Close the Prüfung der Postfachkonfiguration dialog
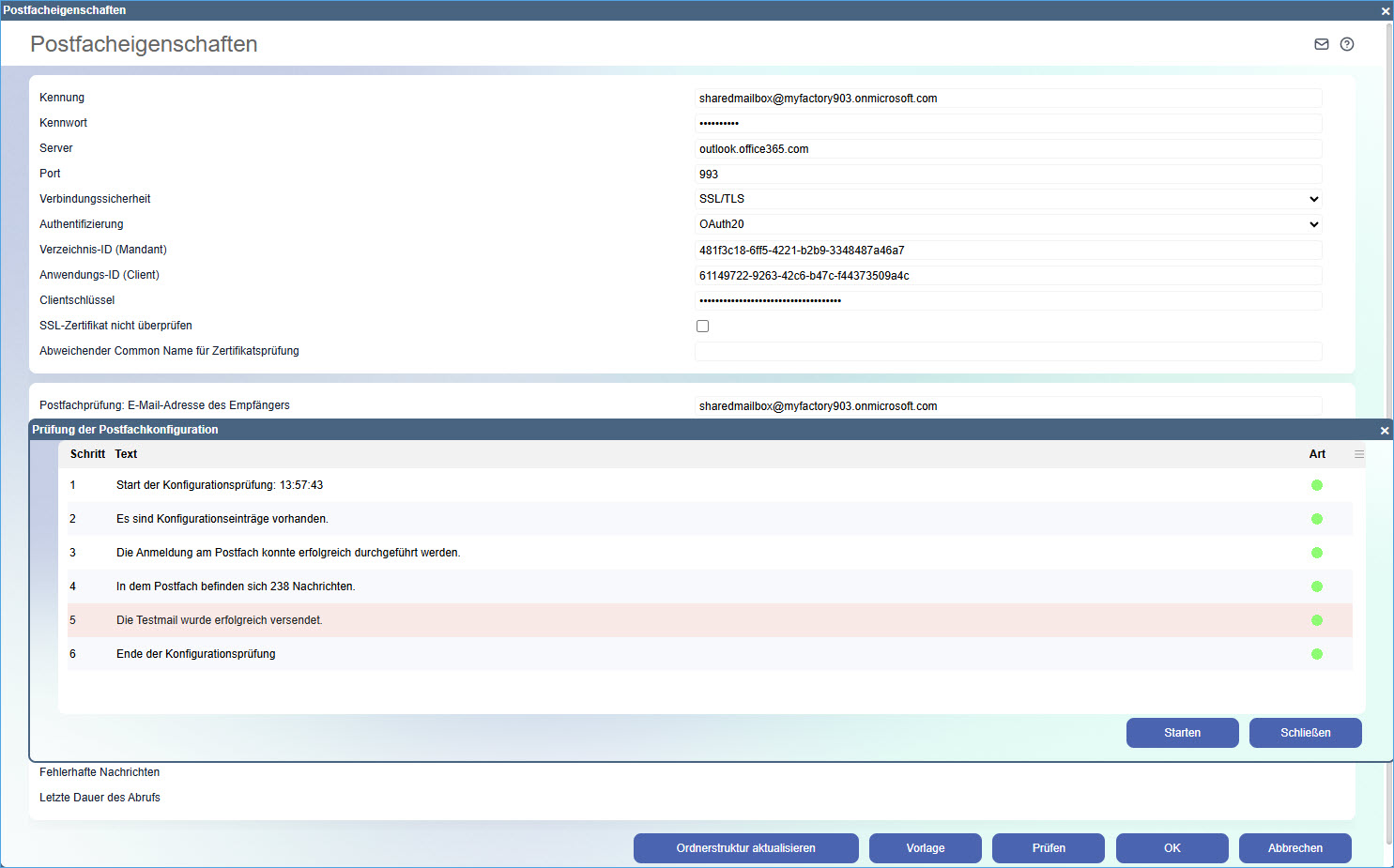 (x=1384, y=431)
